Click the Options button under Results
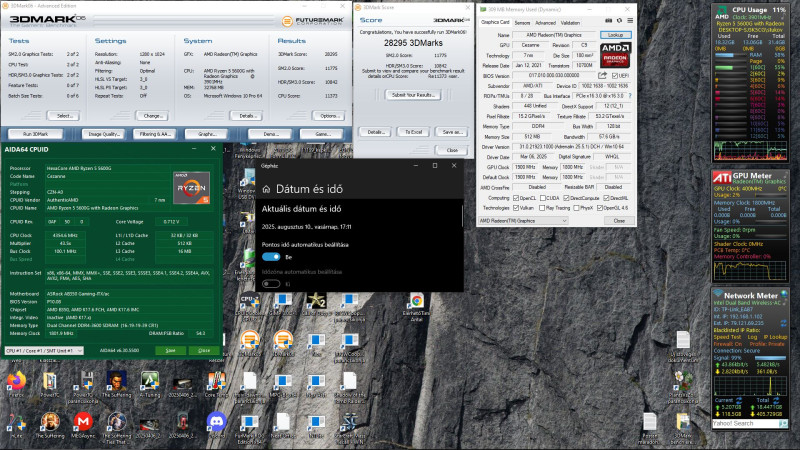Screen dimensions: 800x450 pos(329,116)
